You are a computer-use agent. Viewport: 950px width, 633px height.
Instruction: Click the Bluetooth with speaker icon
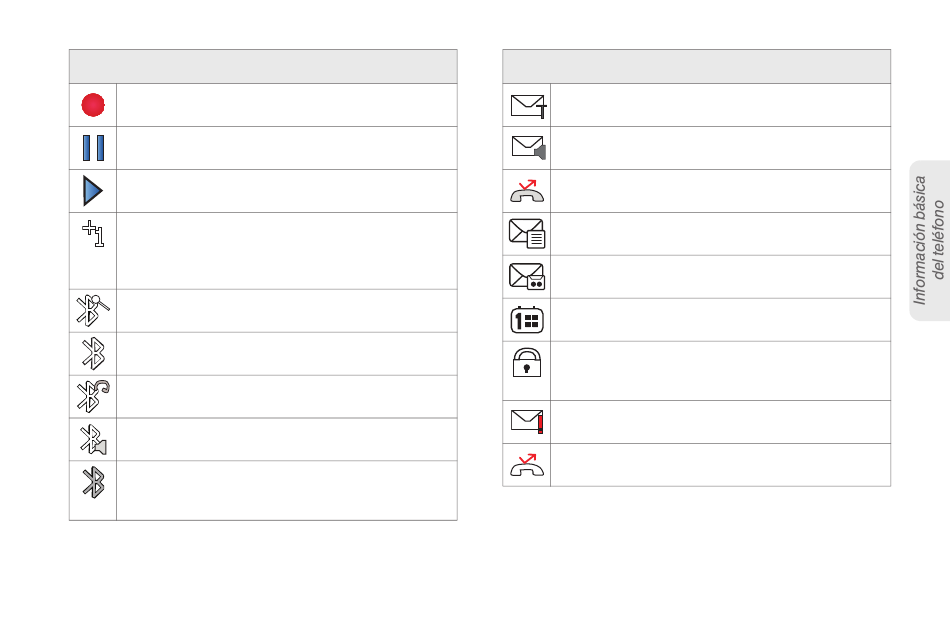point(93,440)
